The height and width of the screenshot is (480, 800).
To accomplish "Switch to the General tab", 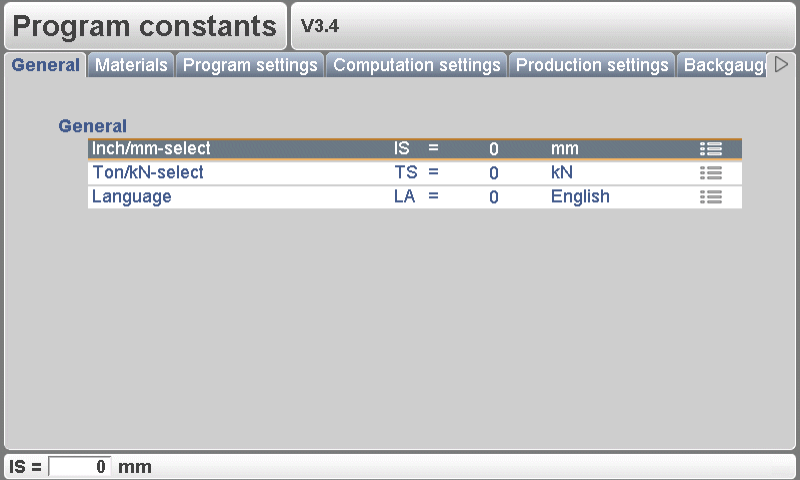I will (46, 66).
